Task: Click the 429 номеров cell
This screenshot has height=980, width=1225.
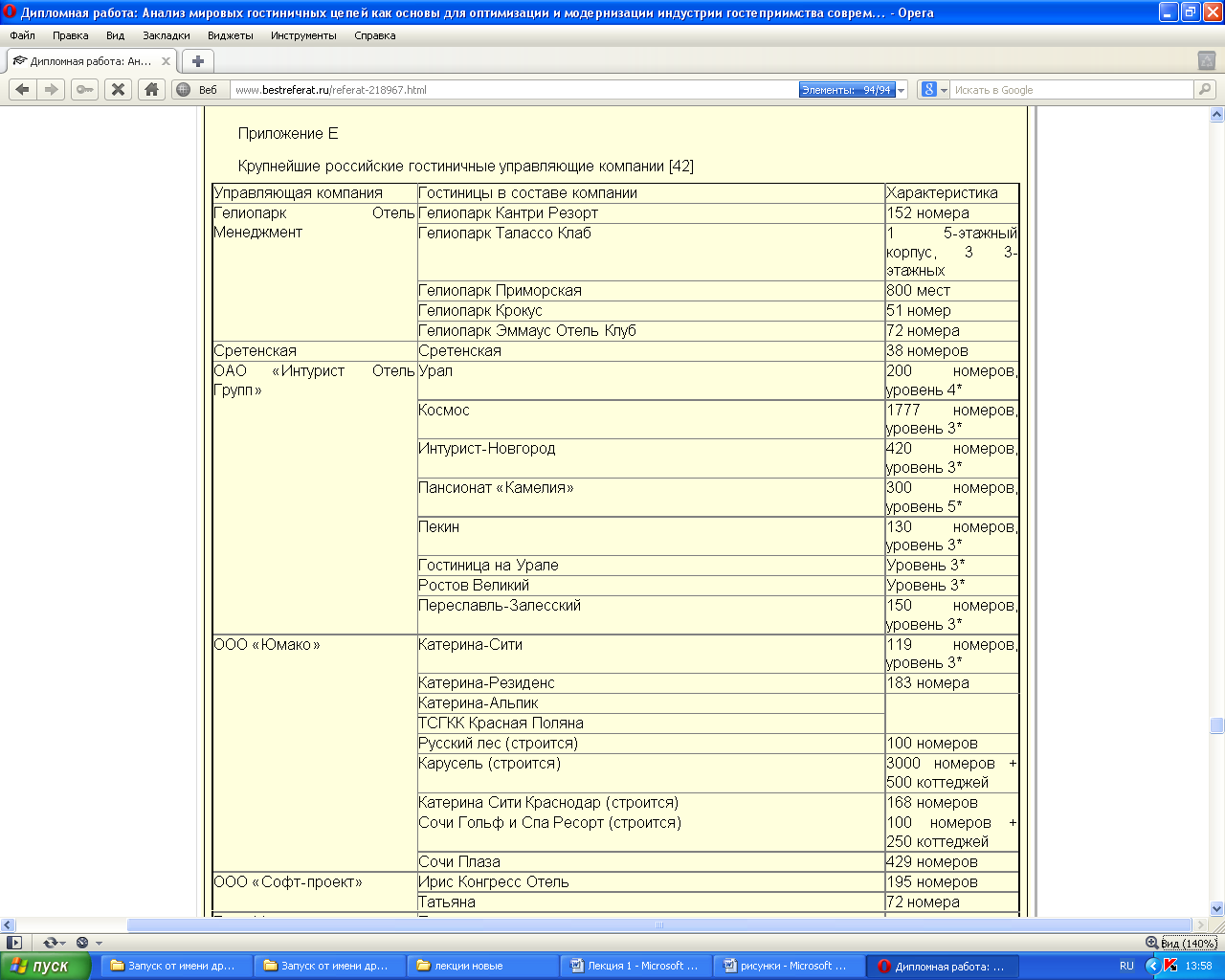Action: [951, 862]
